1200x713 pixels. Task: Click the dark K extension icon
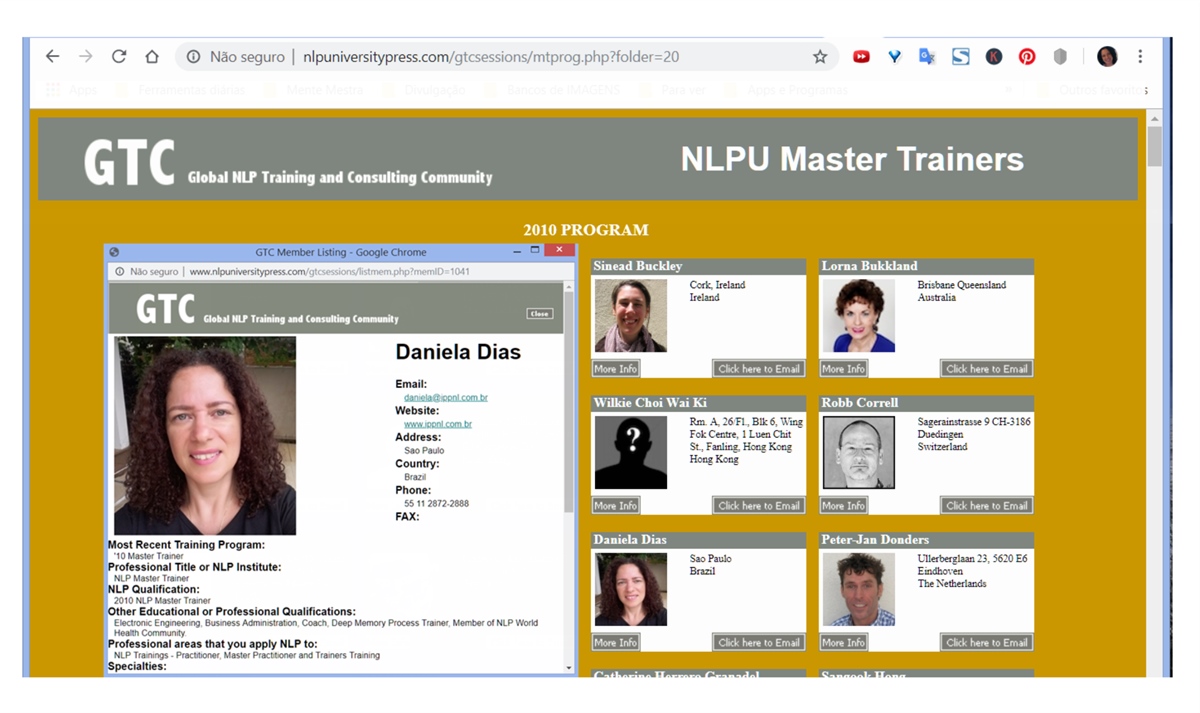coord(994,57)
